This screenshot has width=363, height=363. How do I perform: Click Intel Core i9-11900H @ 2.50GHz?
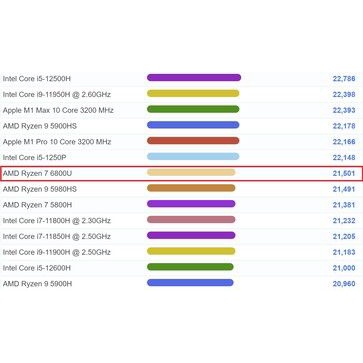[x=57, y=252]
